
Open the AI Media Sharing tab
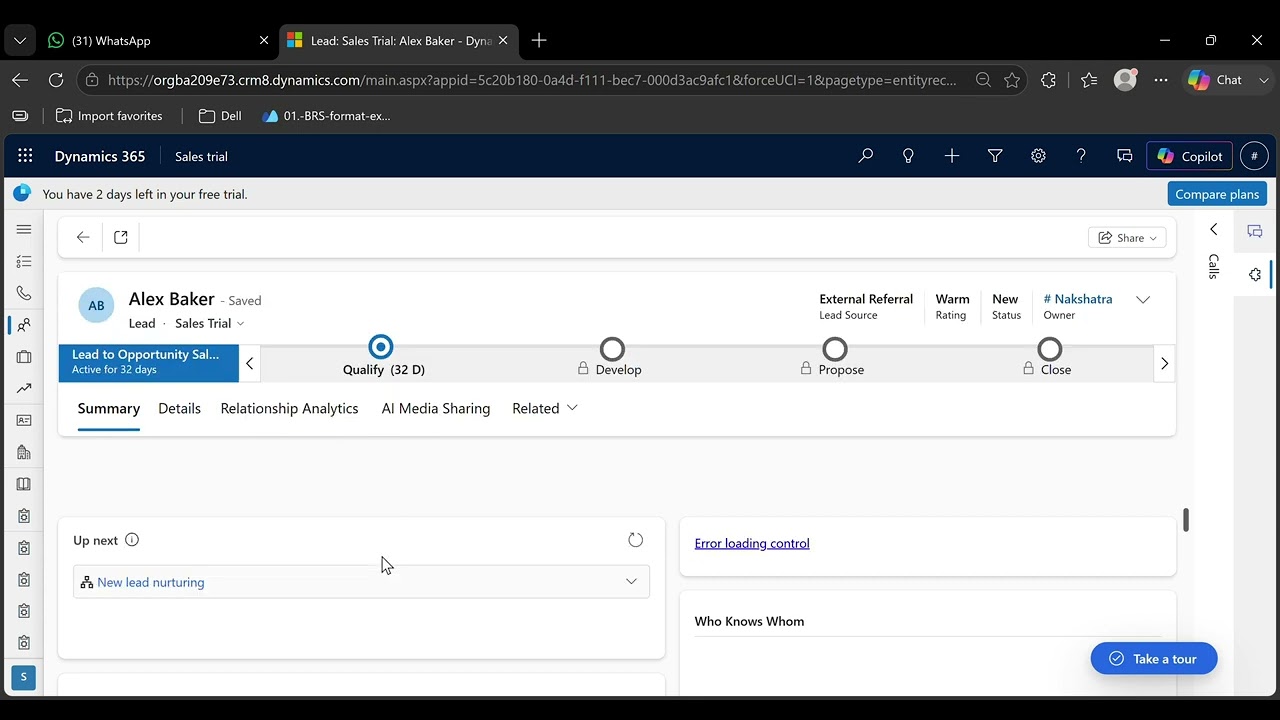(x=436, y=408)
